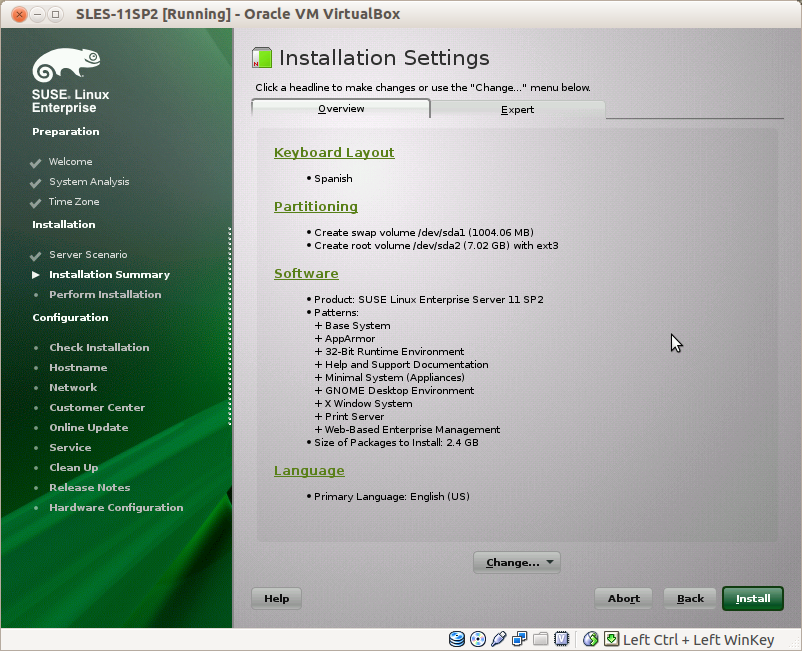Click the Installation Settings header icon
This screenshot has width=802, height=651.
pos(262,58)
